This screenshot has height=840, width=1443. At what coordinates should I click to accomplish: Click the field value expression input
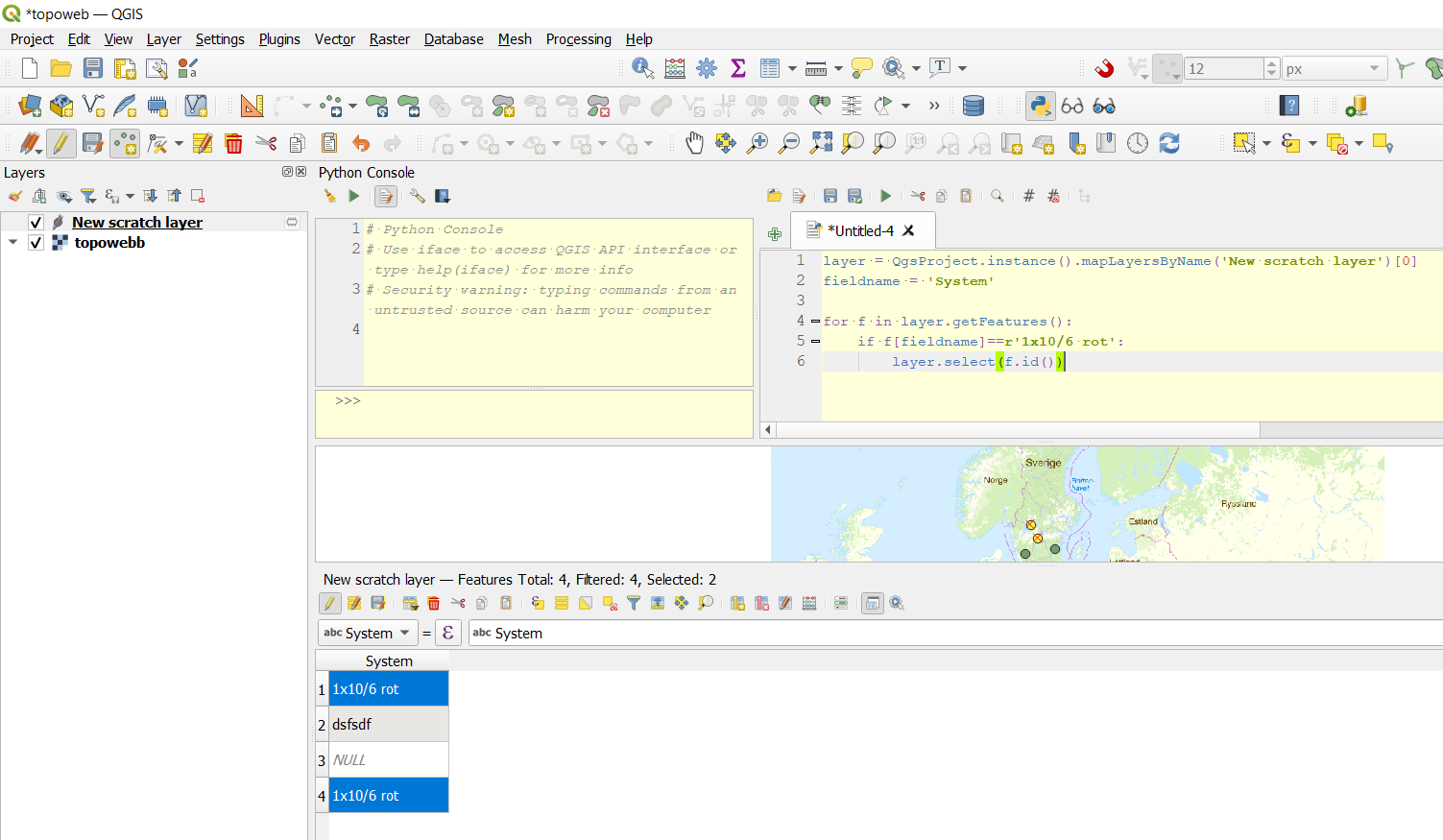tap(955, 633)
